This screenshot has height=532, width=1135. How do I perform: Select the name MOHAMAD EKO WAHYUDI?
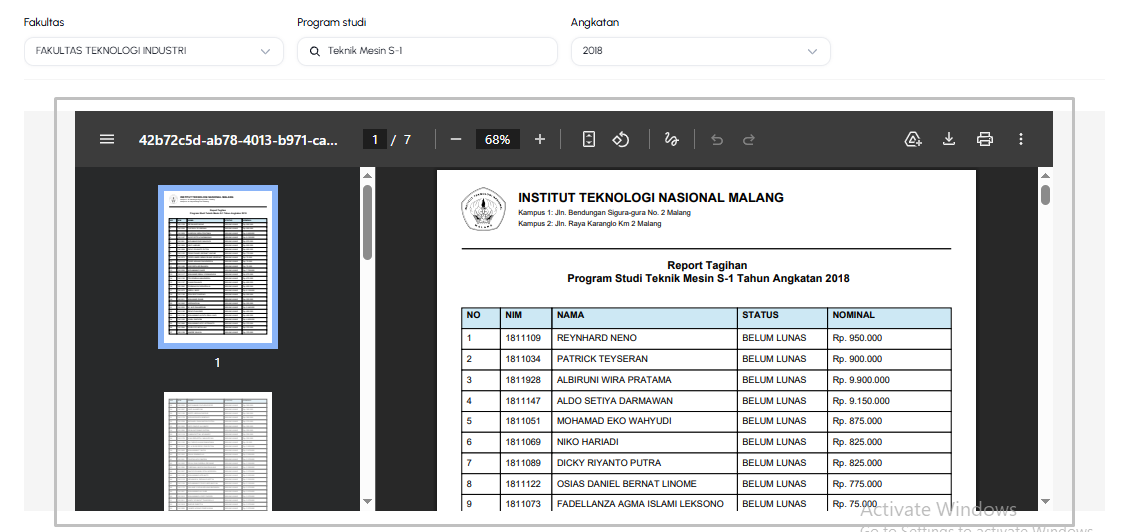pyautogui.click(x=614, y=421)
